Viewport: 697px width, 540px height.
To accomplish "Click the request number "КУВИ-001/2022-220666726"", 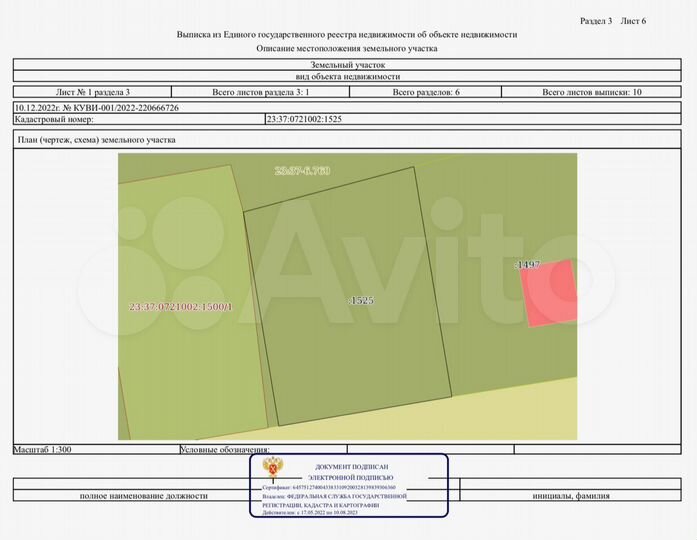I will click(126, 108).
